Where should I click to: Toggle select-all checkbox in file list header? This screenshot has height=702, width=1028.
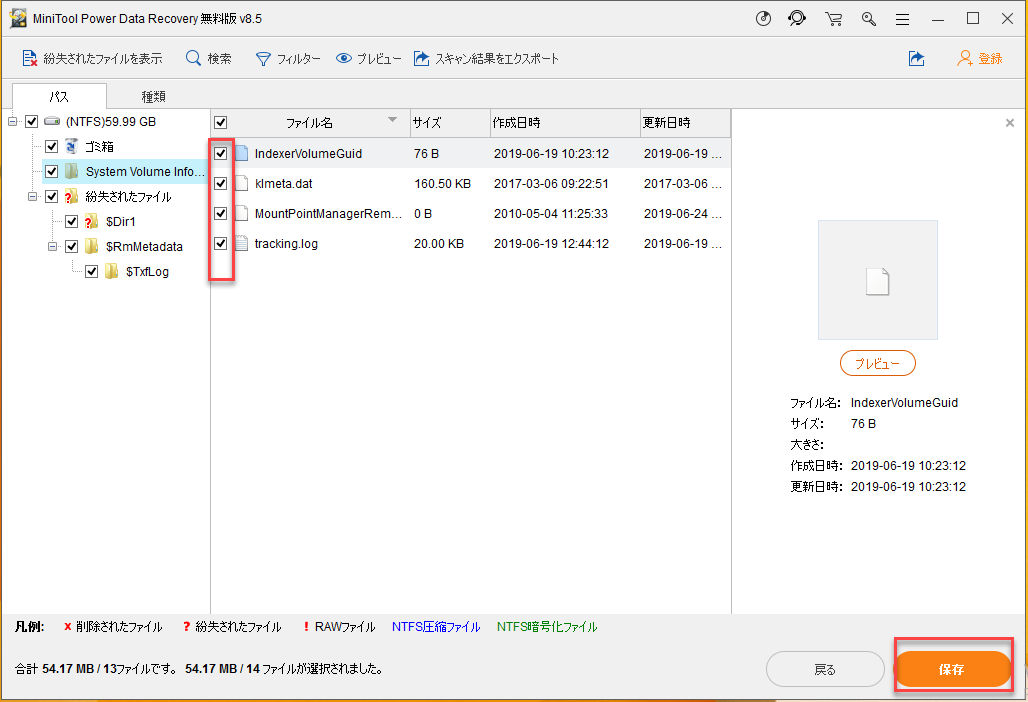point(221,123)
